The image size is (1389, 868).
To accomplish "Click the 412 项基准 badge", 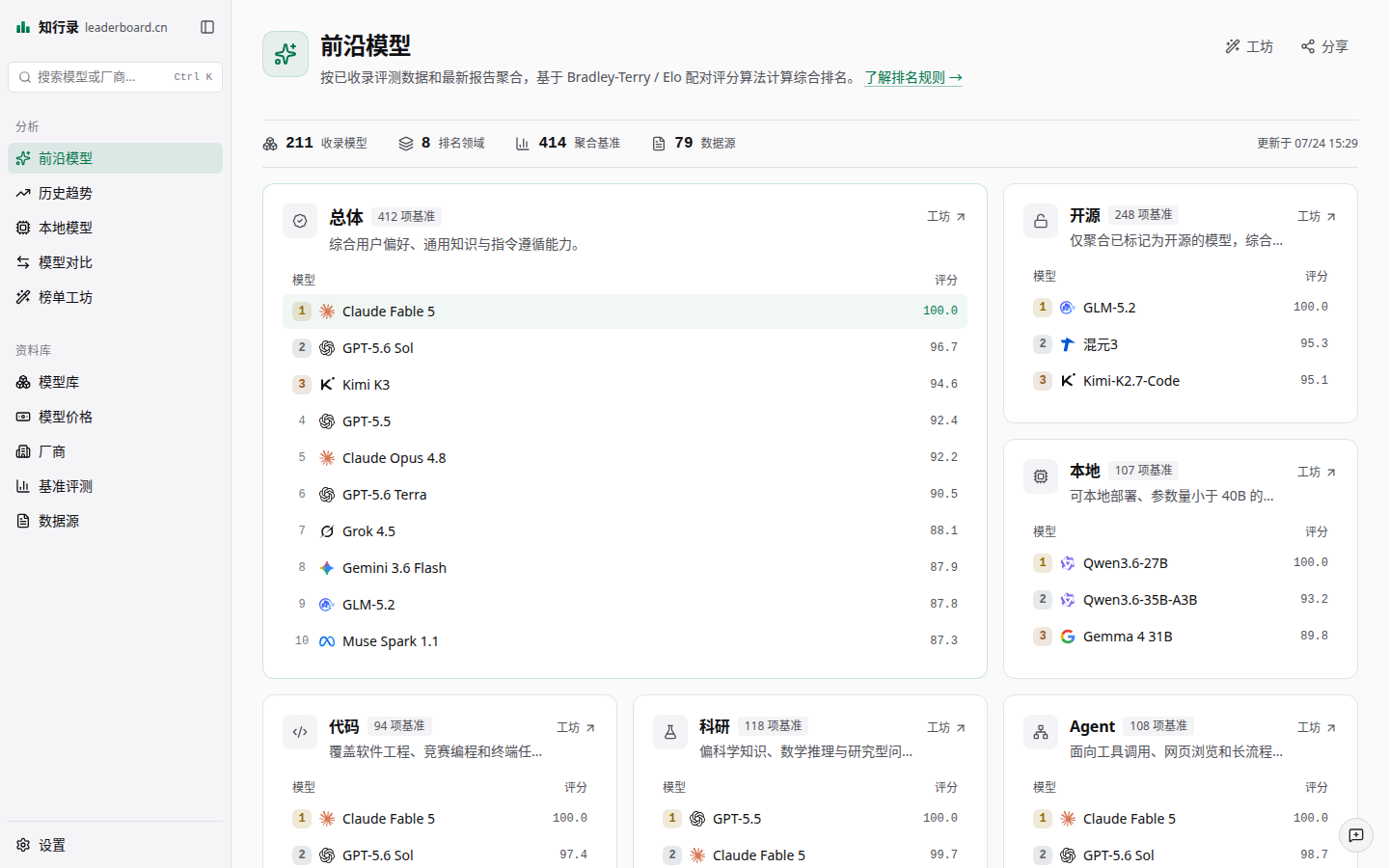I will (x=406, y=217).
